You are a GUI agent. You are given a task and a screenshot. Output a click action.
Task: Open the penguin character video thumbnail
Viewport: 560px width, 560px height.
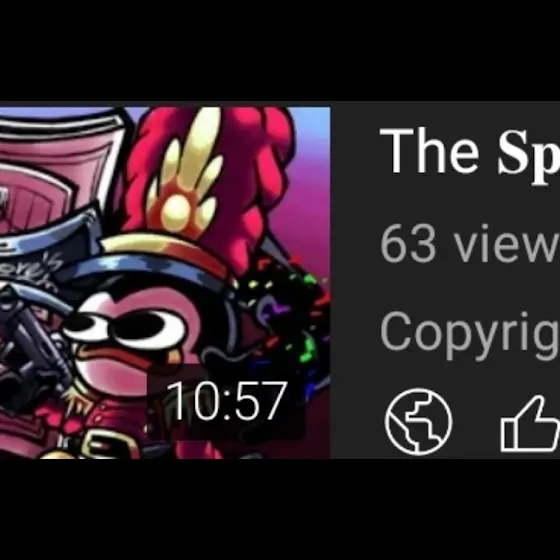pyautogui.click(x=165, y=282)
